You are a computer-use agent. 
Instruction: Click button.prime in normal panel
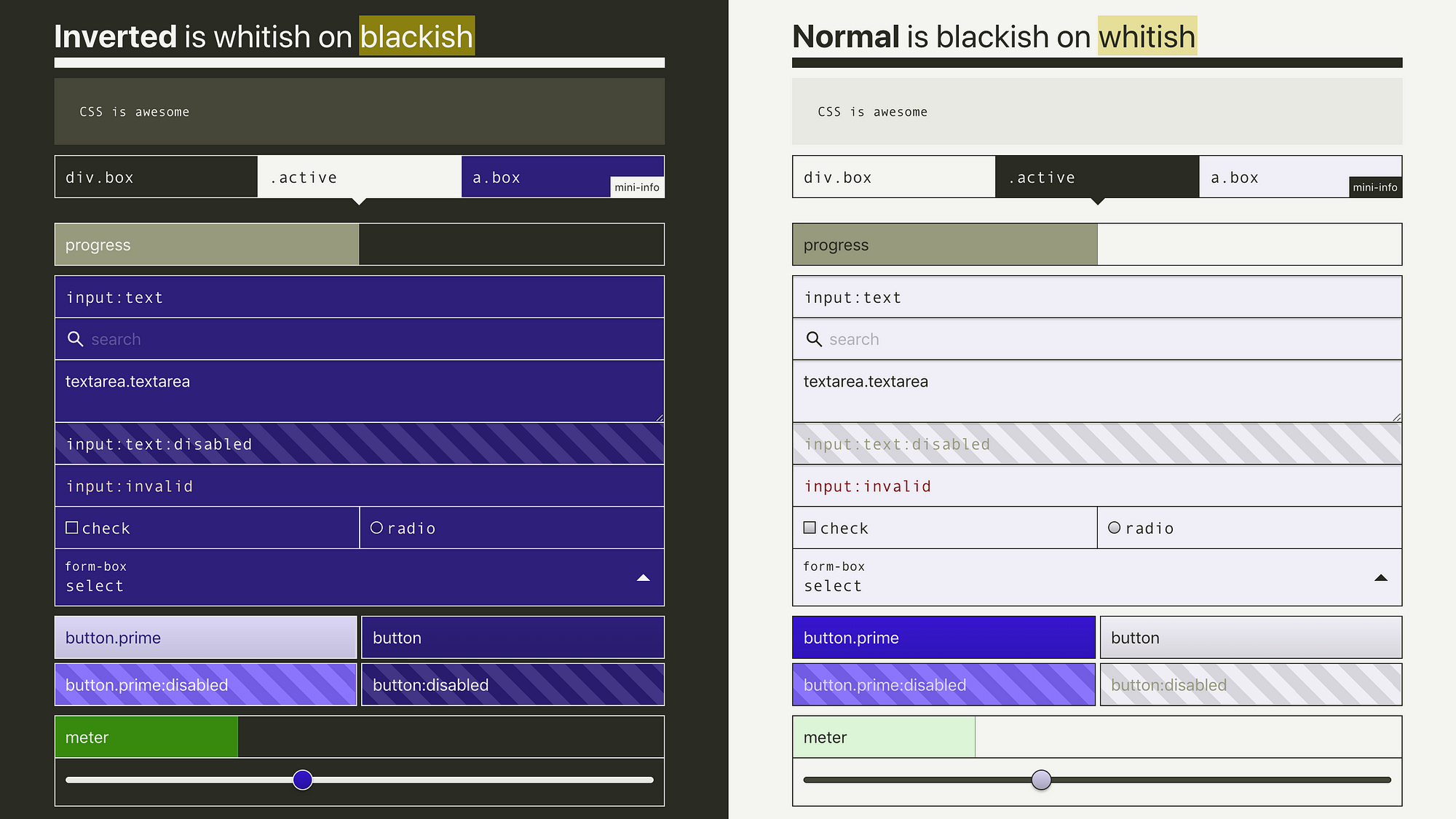click(x=944, y=637)
